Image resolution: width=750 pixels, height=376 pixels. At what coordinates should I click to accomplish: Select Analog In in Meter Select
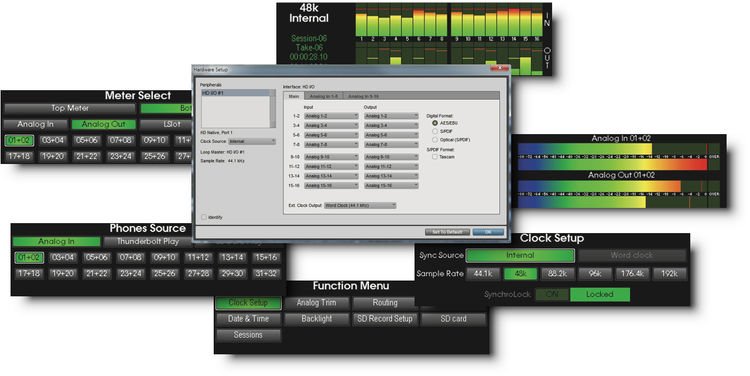[x=36, y=124]
